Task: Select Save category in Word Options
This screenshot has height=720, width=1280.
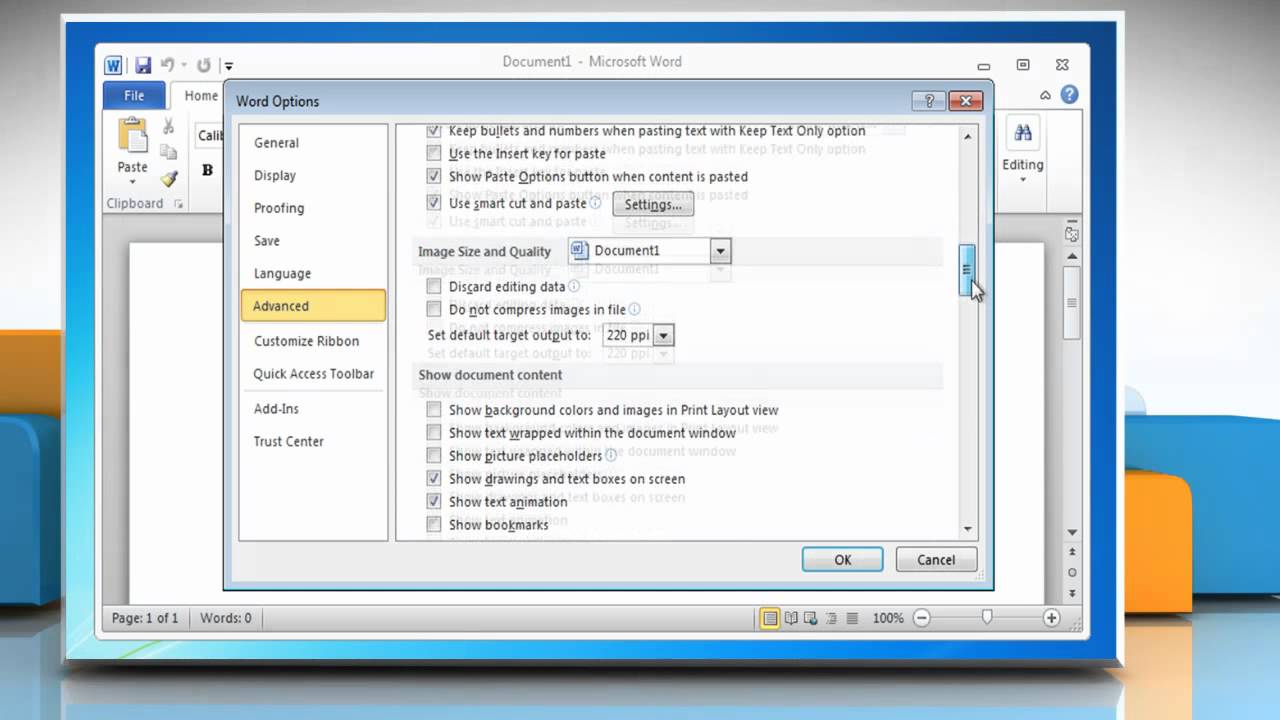Action: pos(313,240)
